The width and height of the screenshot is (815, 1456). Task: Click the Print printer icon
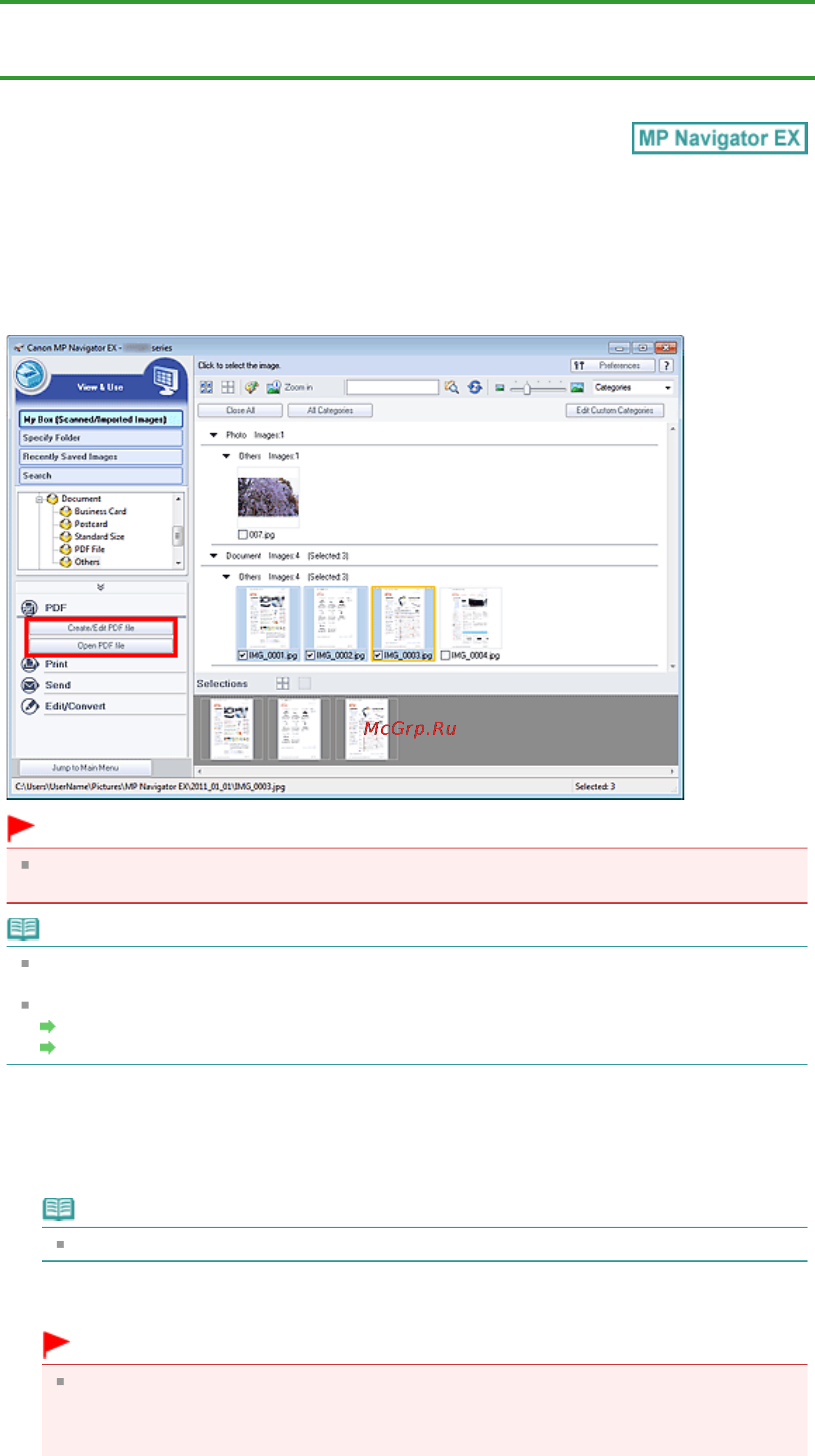(29, 664)
